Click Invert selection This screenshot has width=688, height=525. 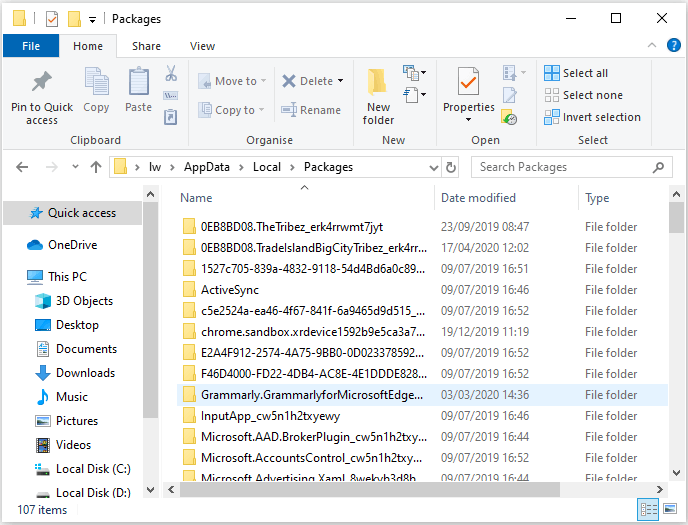(x=592, y=117)
